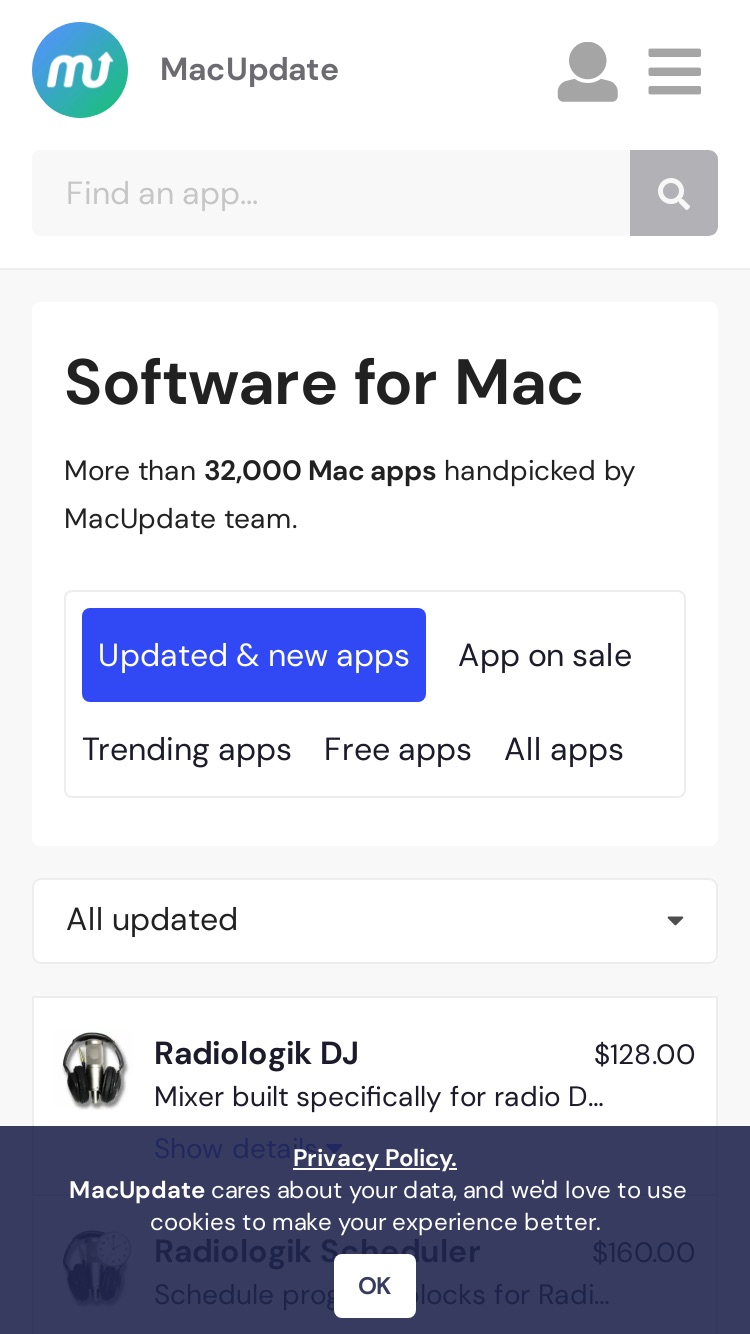
Task: Switch to Trending apps tab
Action: (x=187, y=749)
